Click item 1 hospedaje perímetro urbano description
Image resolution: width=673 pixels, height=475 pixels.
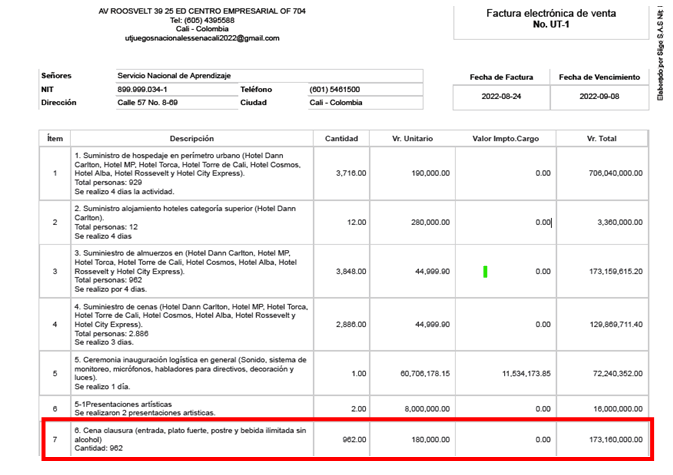tap(188, 173)
